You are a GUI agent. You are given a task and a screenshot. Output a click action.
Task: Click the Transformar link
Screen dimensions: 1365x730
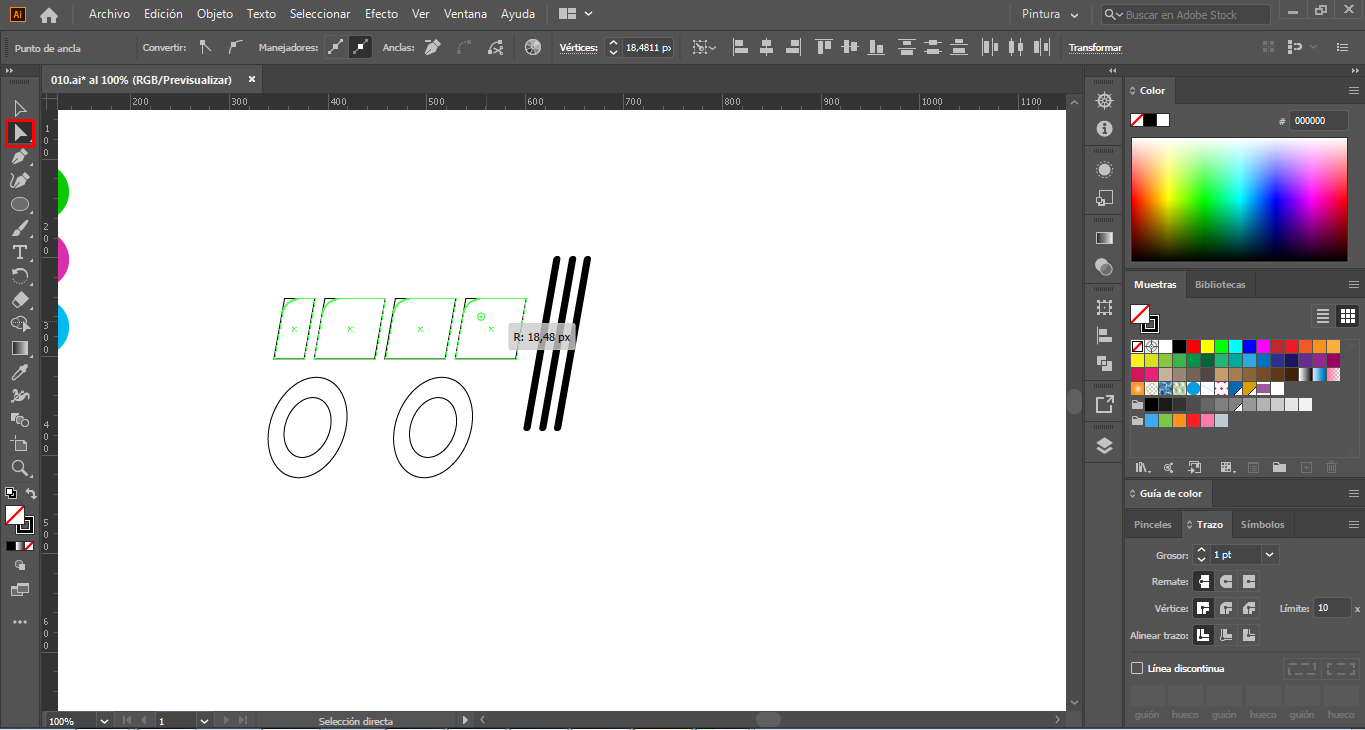pyautogui.click(x=1095, y=48)
